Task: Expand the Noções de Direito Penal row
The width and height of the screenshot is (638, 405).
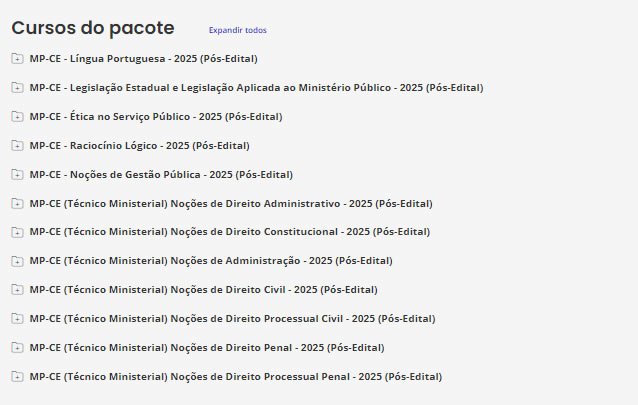Action: point(207,347)
